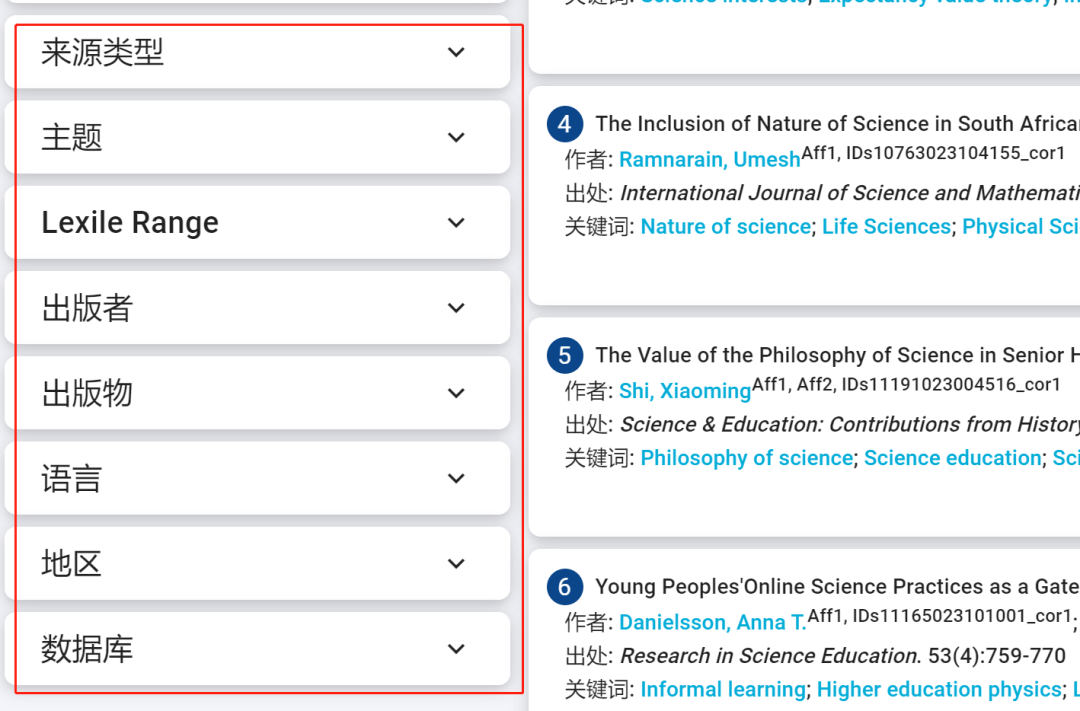Expand the 出版者 filter chevron
Screen dimensions: 1080x711
click(456, 308)
